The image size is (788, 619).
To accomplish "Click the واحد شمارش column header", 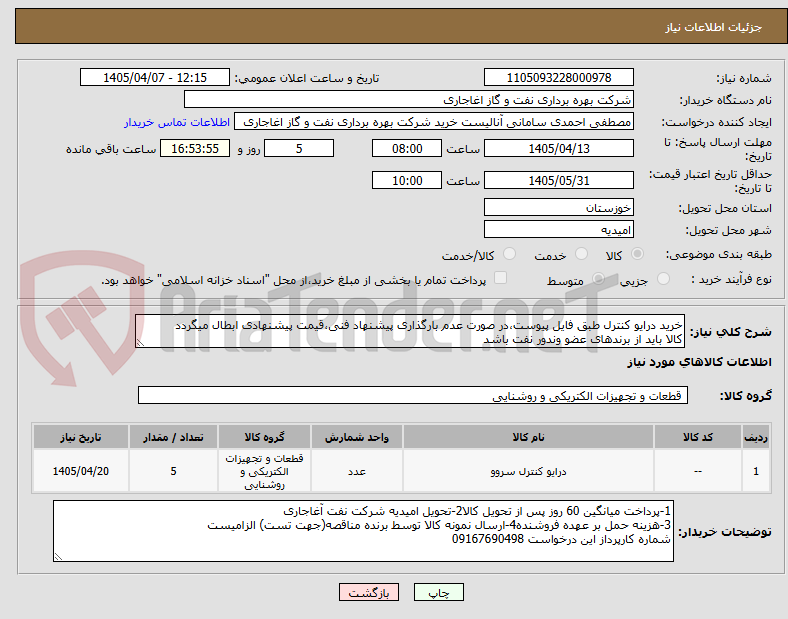I will pos(356,437).
